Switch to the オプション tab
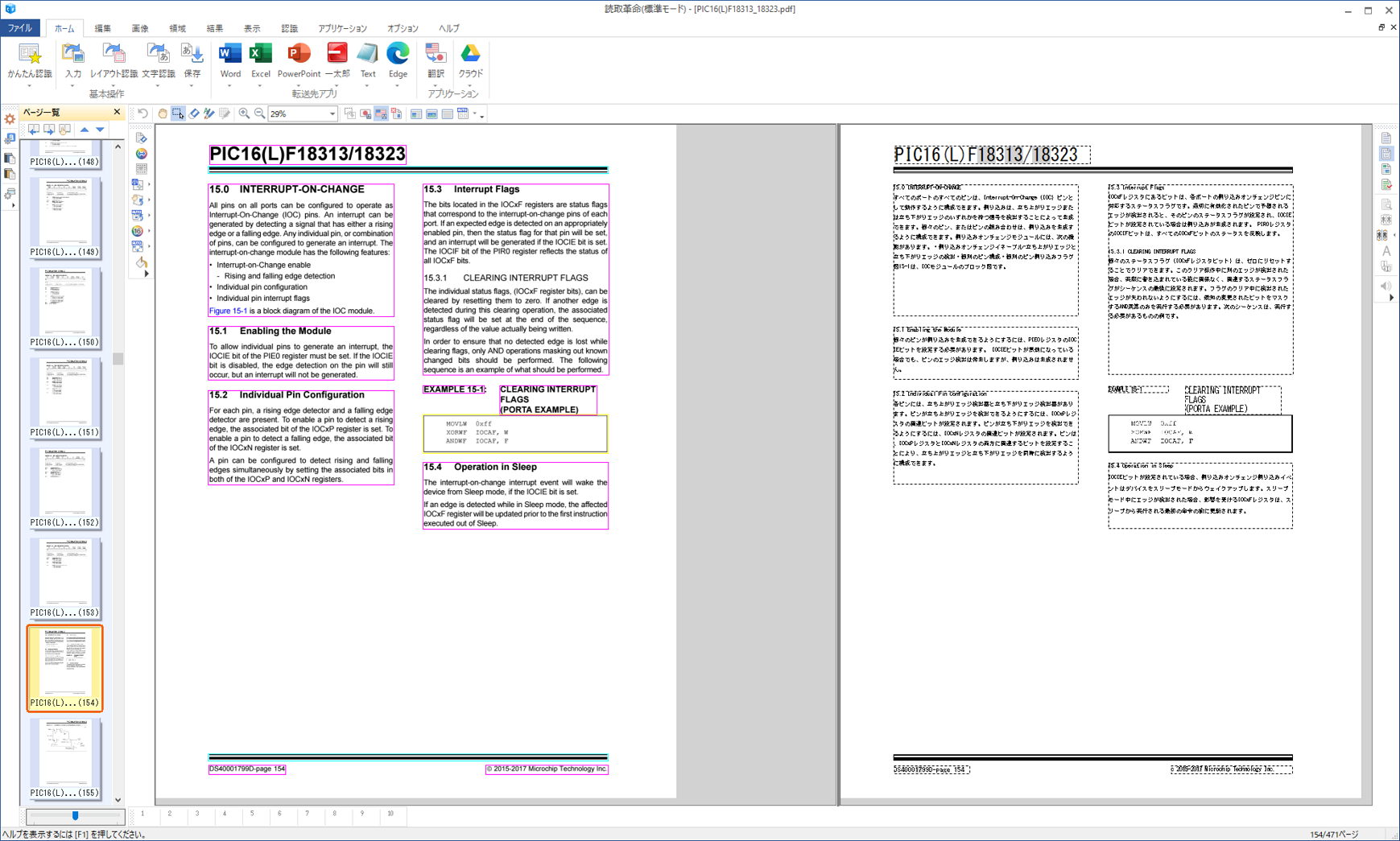 pos(403,28)
